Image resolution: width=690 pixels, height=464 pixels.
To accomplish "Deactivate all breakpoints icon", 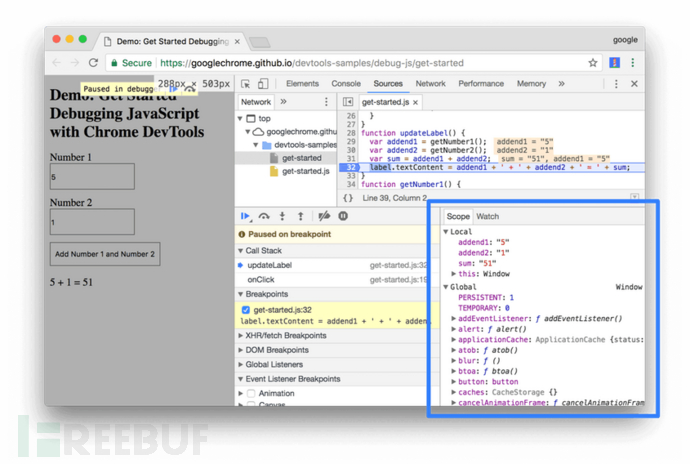I will tap(323, 216).
